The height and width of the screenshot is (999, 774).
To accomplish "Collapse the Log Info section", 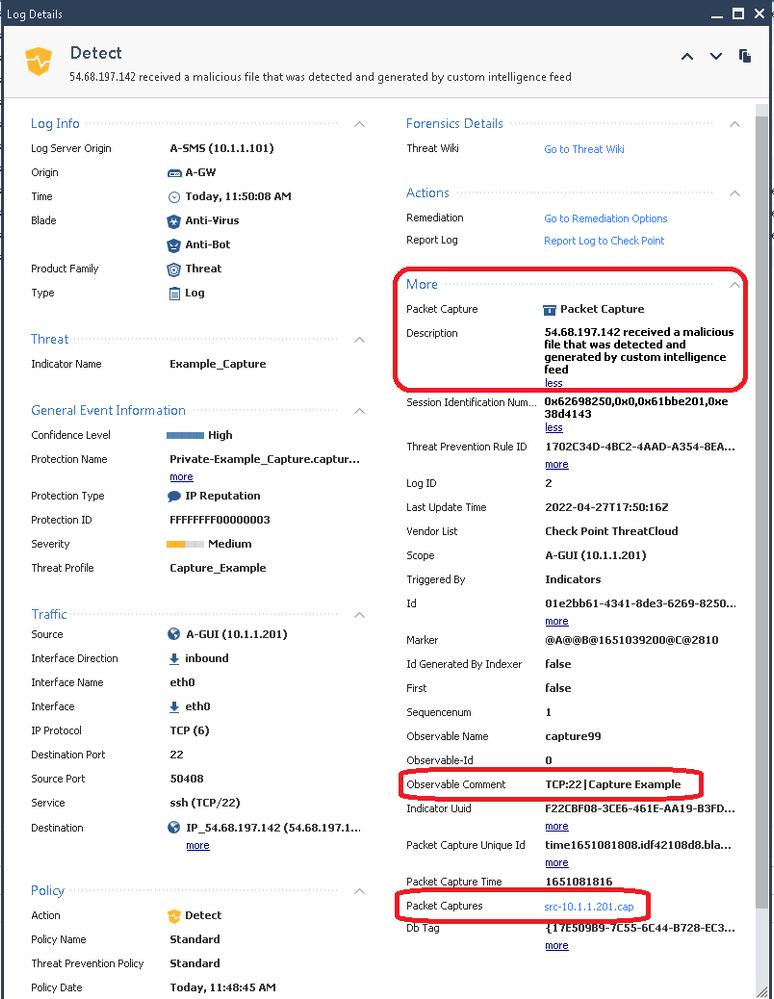I will click(359, 124).
